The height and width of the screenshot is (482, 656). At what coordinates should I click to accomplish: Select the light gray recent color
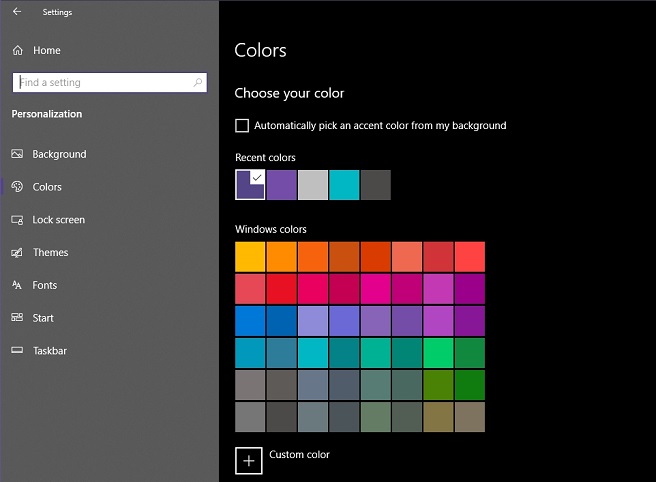(313, 185)
